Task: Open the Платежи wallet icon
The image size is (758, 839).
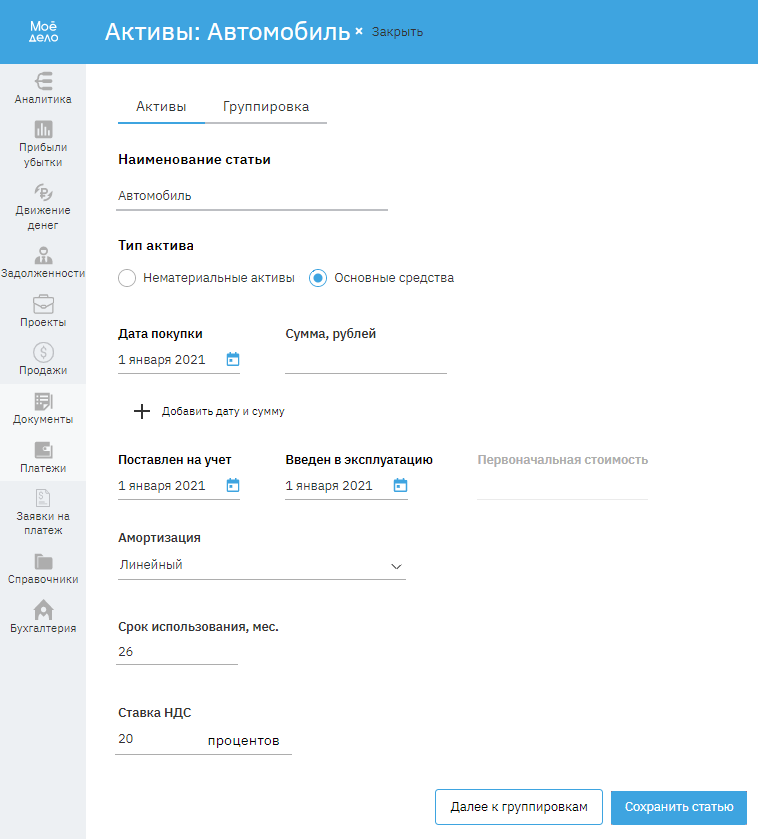Action: pos(43,450)
